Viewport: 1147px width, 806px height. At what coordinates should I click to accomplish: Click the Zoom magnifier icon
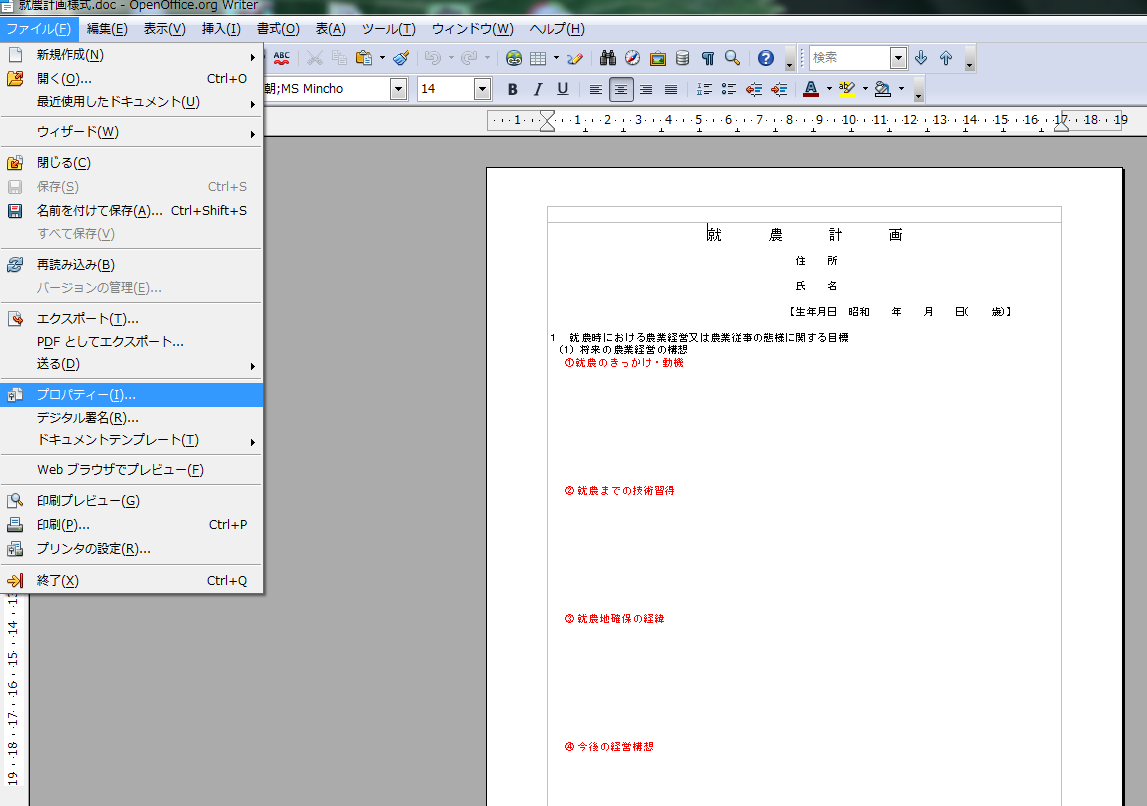[x=733, y=58]
